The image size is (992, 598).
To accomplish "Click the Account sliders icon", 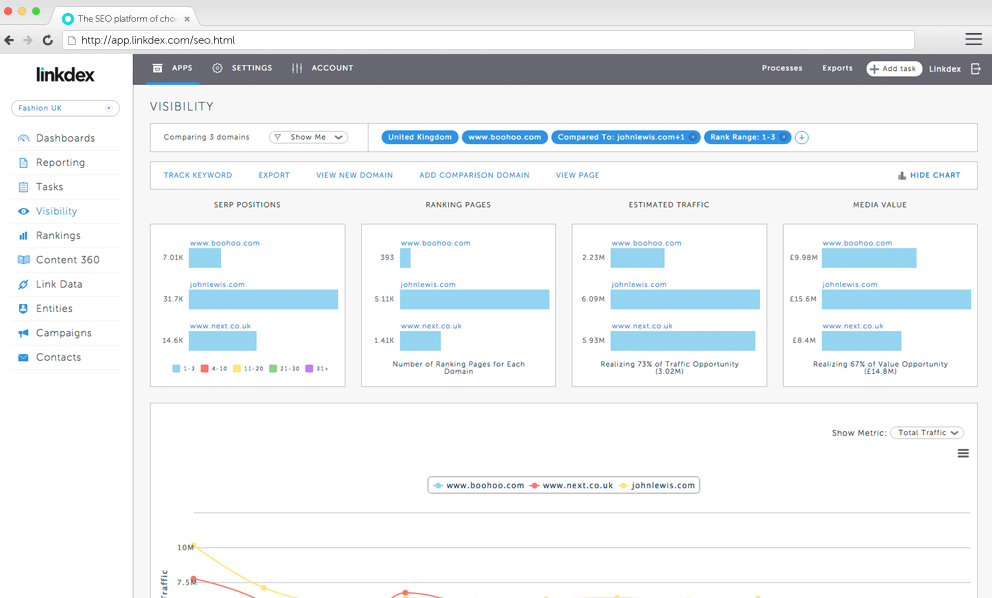I will pos(297,68).
